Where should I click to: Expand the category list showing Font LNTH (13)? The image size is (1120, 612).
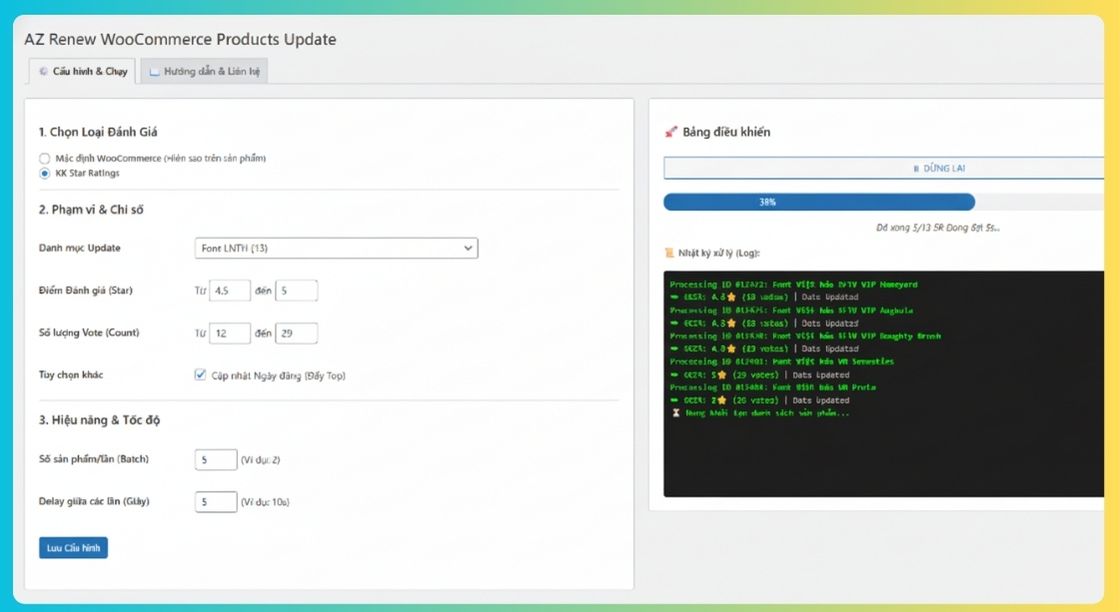click(x=336, y=247)
